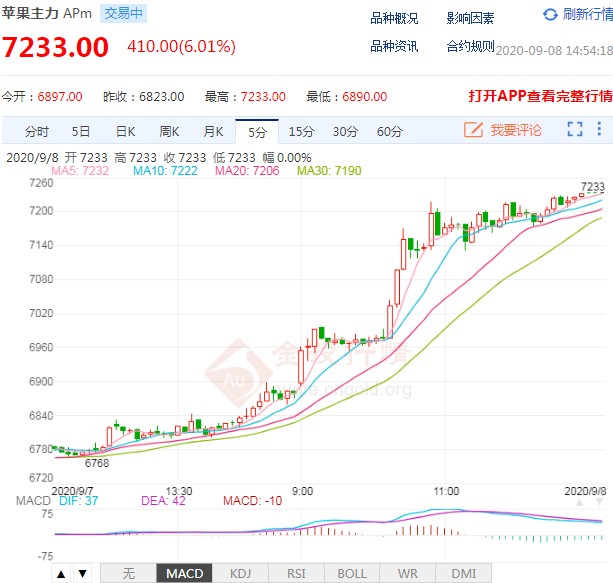The width and height of the screenshot is (613, 583).
Task: Click the up arrow indicator button
Action: 61,574
